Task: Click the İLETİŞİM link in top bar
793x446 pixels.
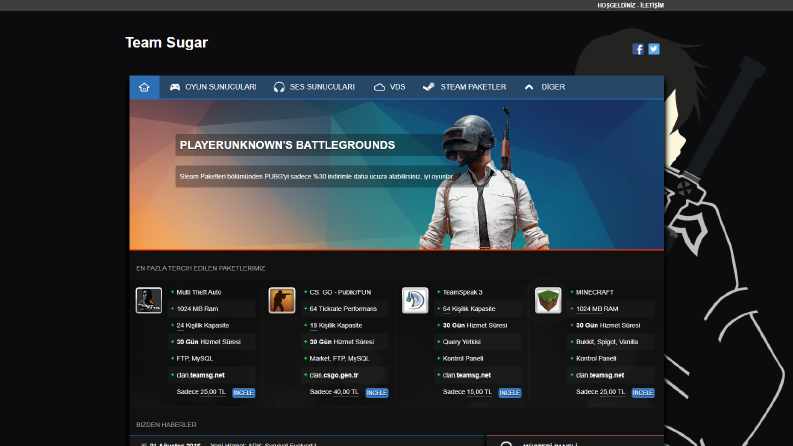Action: click(x=652, y=6)
